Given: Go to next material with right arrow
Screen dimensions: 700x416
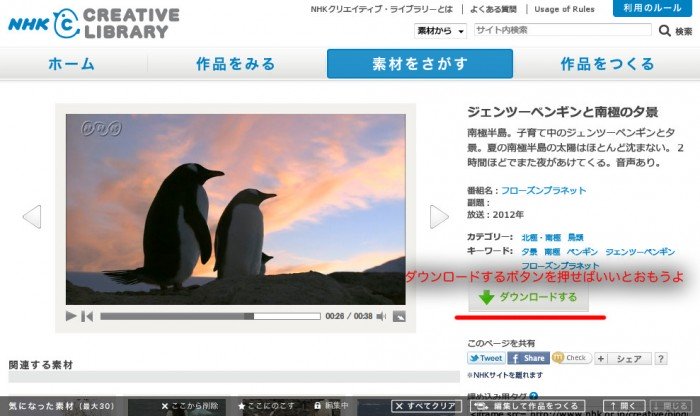Looking at the screenshot, I should [439, 216].
